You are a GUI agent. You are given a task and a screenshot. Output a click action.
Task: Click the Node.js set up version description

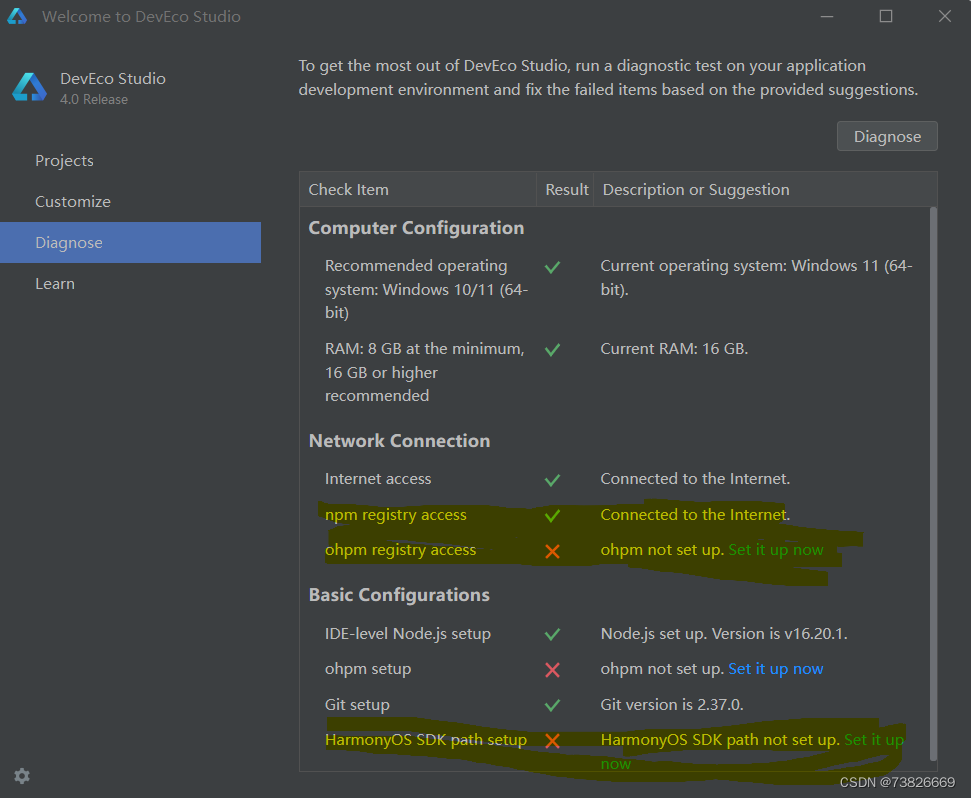point(724,634)
